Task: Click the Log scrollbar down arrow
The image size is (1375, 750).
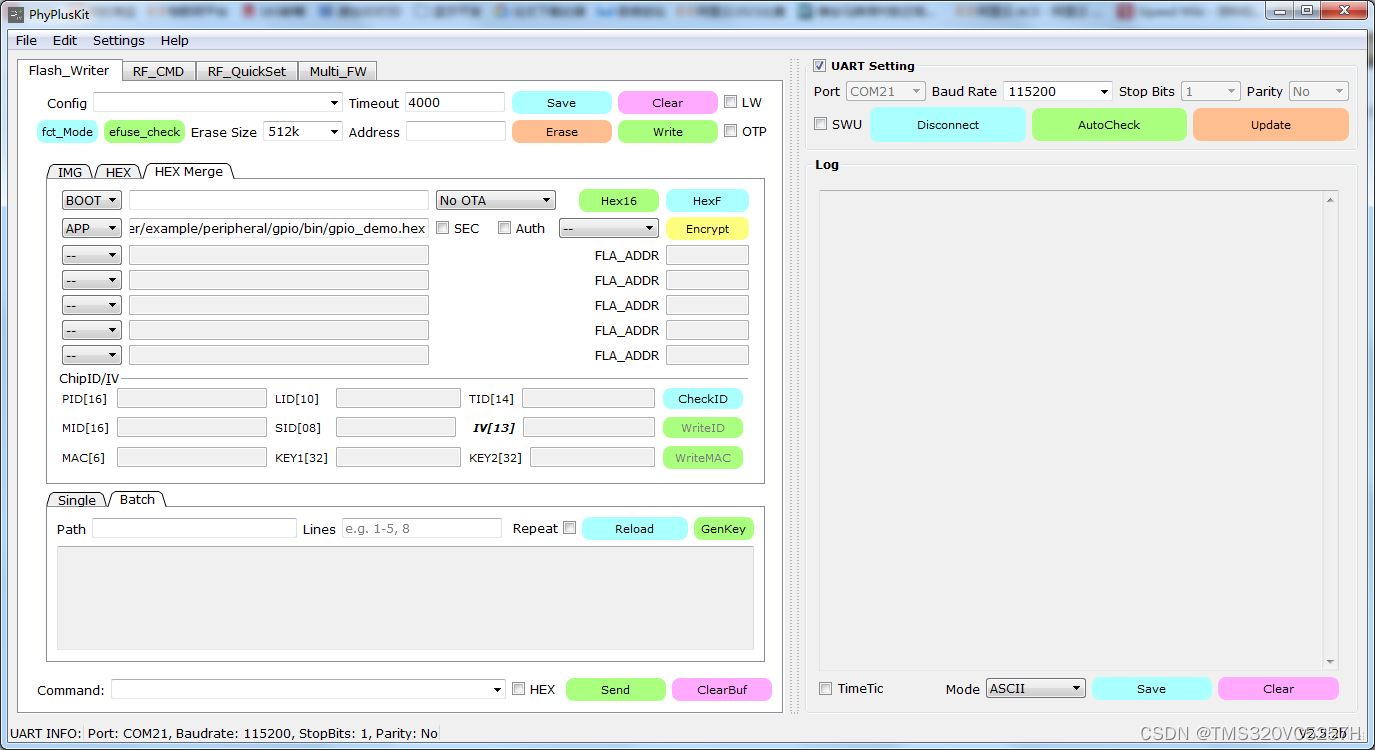Action: pos(1330,661)
